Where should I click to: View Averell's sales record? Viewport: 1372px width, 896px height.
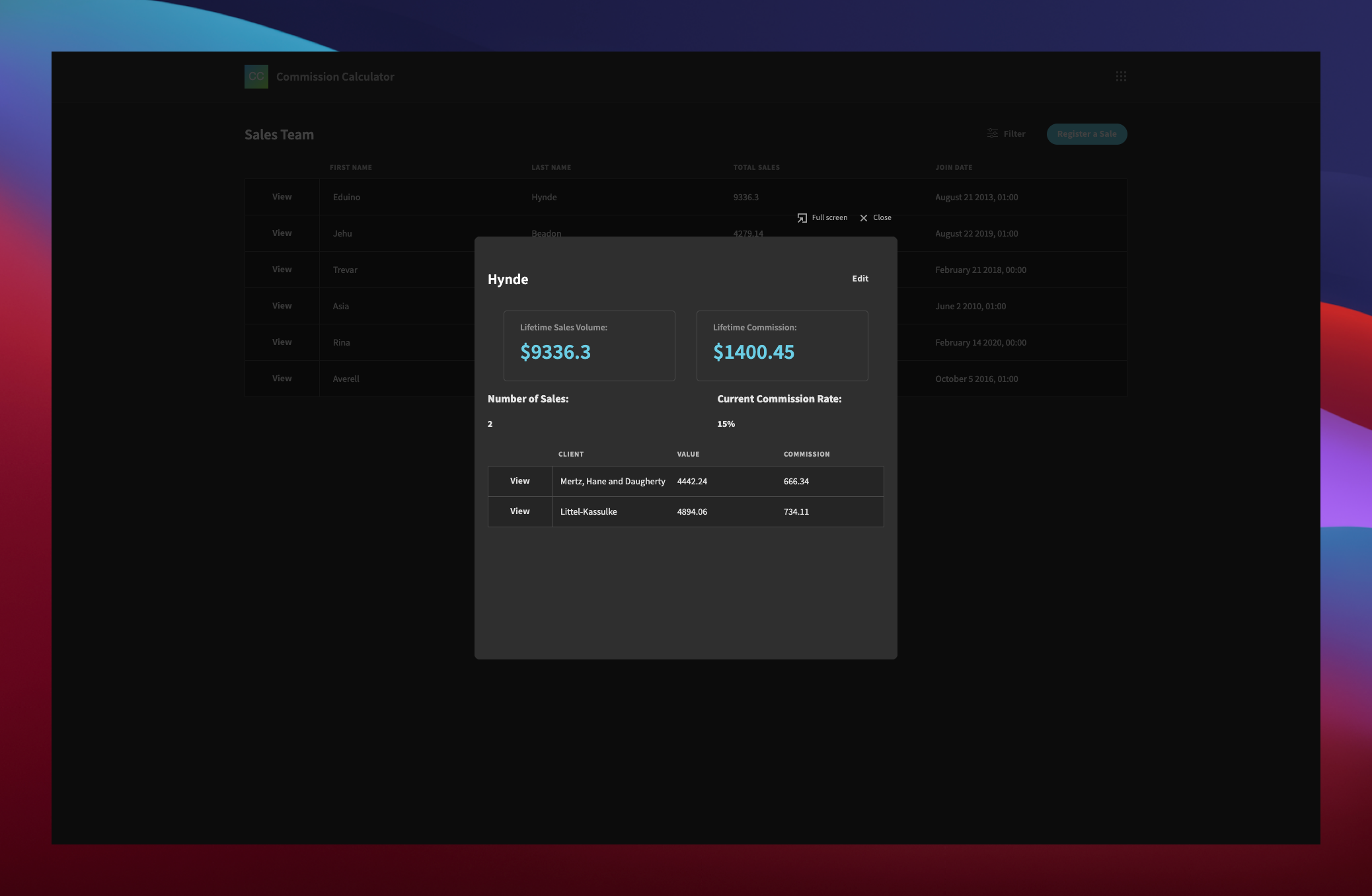click(x=282, y=378)
